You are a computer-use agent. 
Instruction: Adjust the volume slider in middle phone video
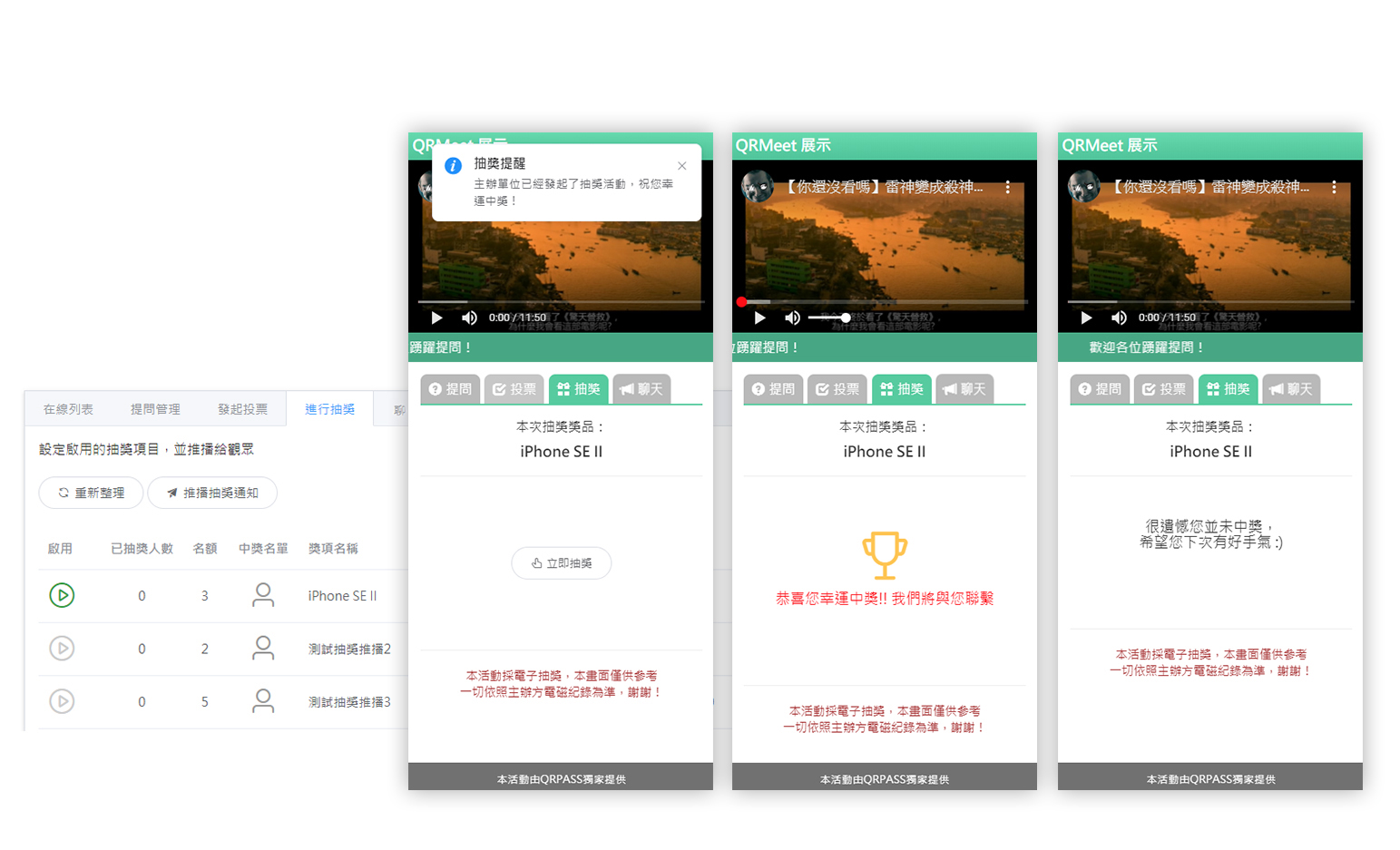click(x=827, y=318)
